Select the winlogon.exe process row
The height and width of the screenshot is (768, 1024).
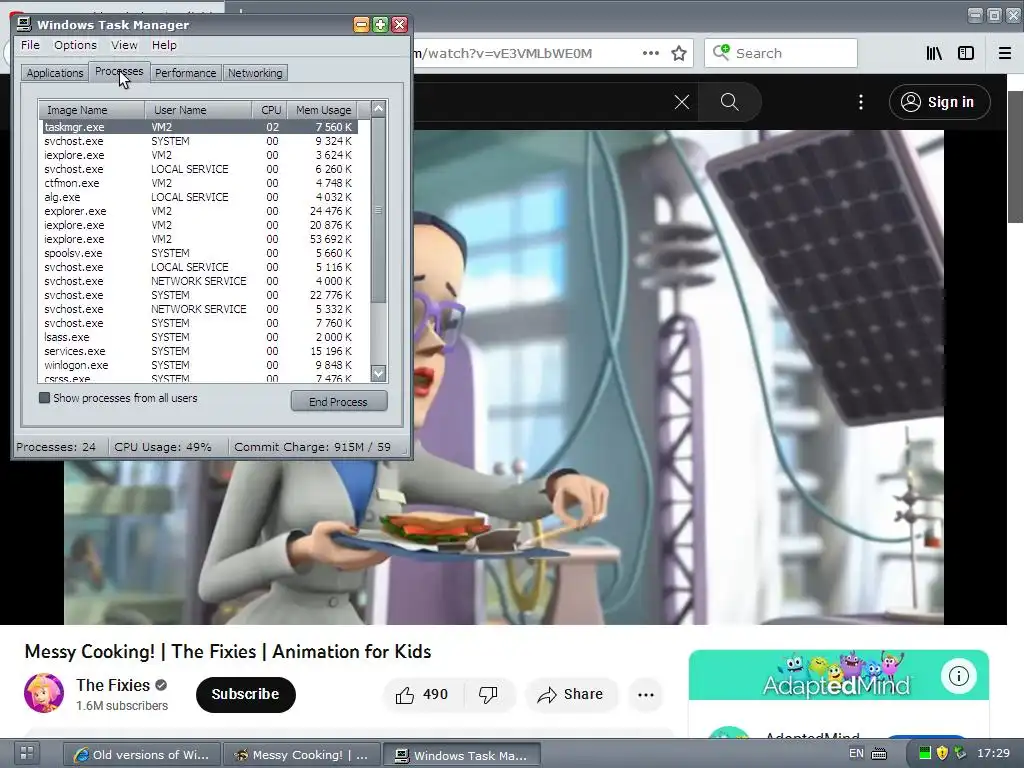[200, 366]
